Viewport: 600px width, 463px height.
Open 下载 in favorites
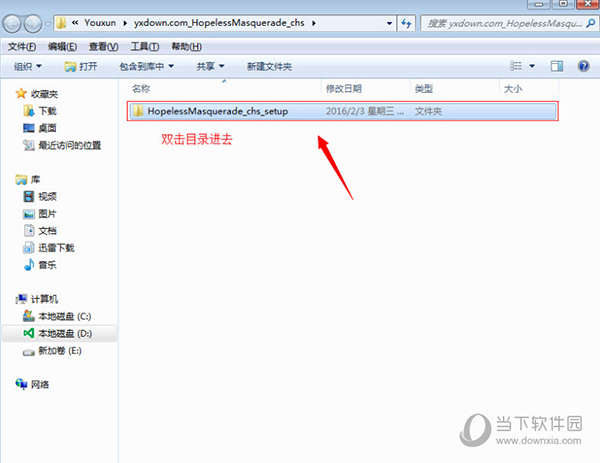pyautogui.click(x=47, y=111)
